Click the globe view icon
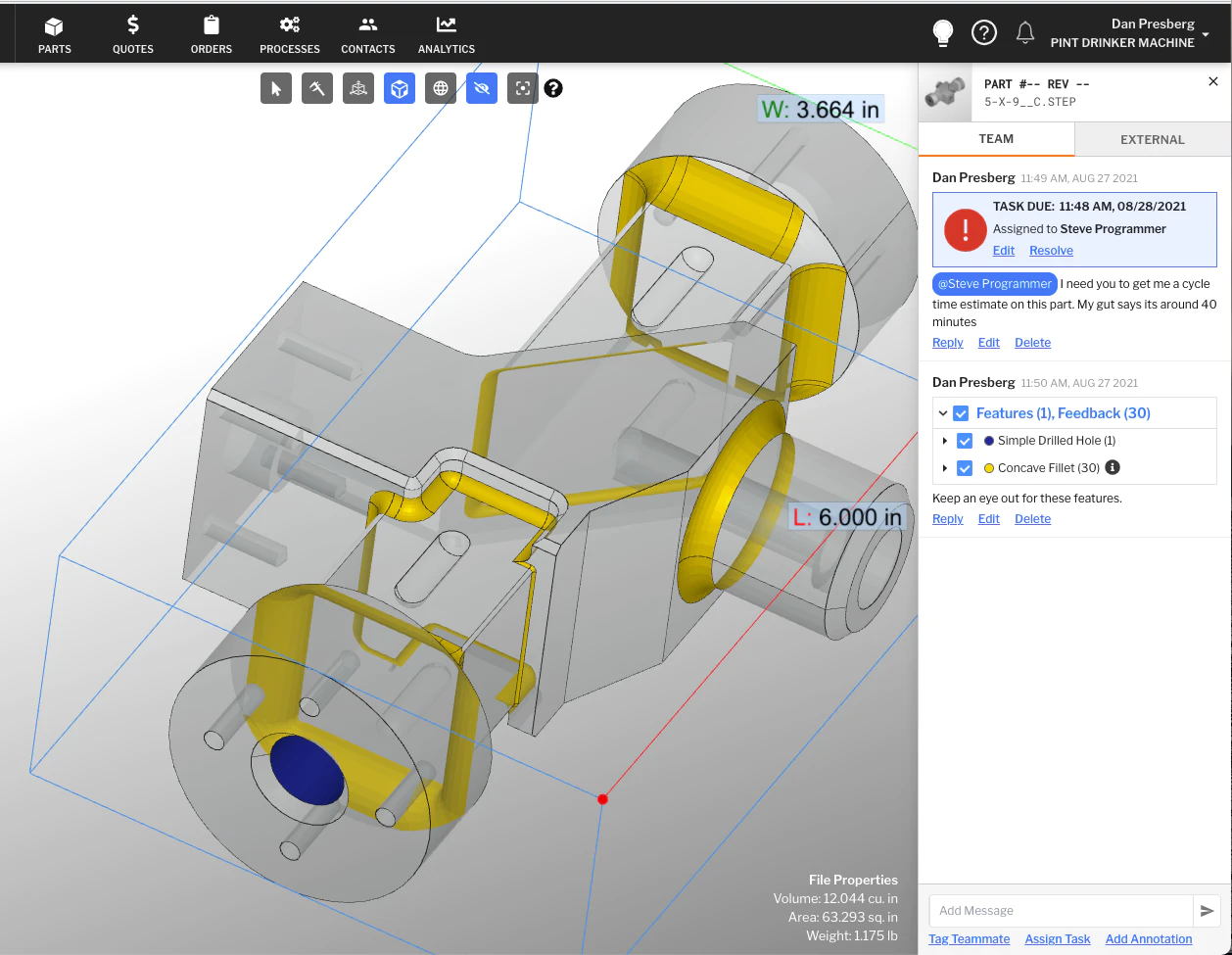This screenshot has height=955, width=1232. 441,88
